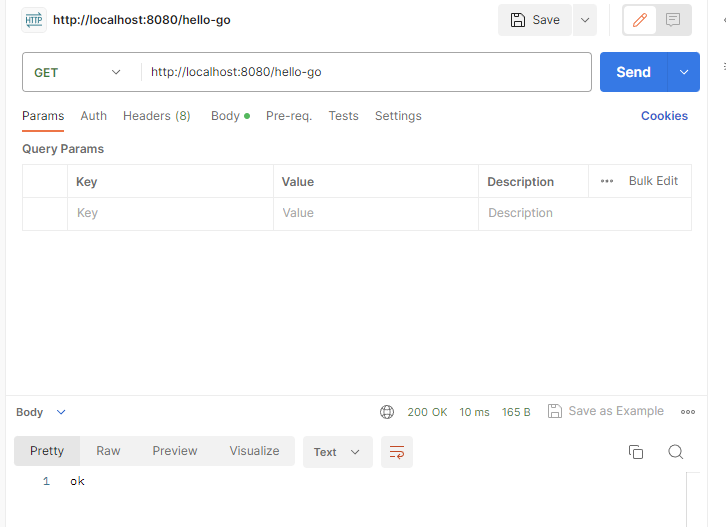Click the 200 OK status
The height and width of the screenshot is (527, 726).
pyautogui.click(x=427, y=412)
